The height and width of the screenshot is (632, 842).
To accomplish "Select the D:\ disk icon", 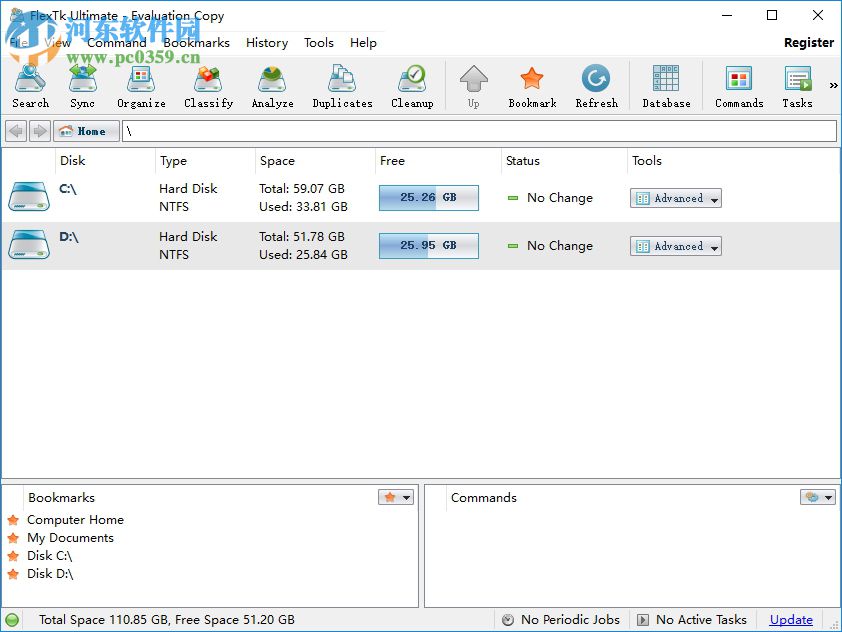I will point(29,245).
